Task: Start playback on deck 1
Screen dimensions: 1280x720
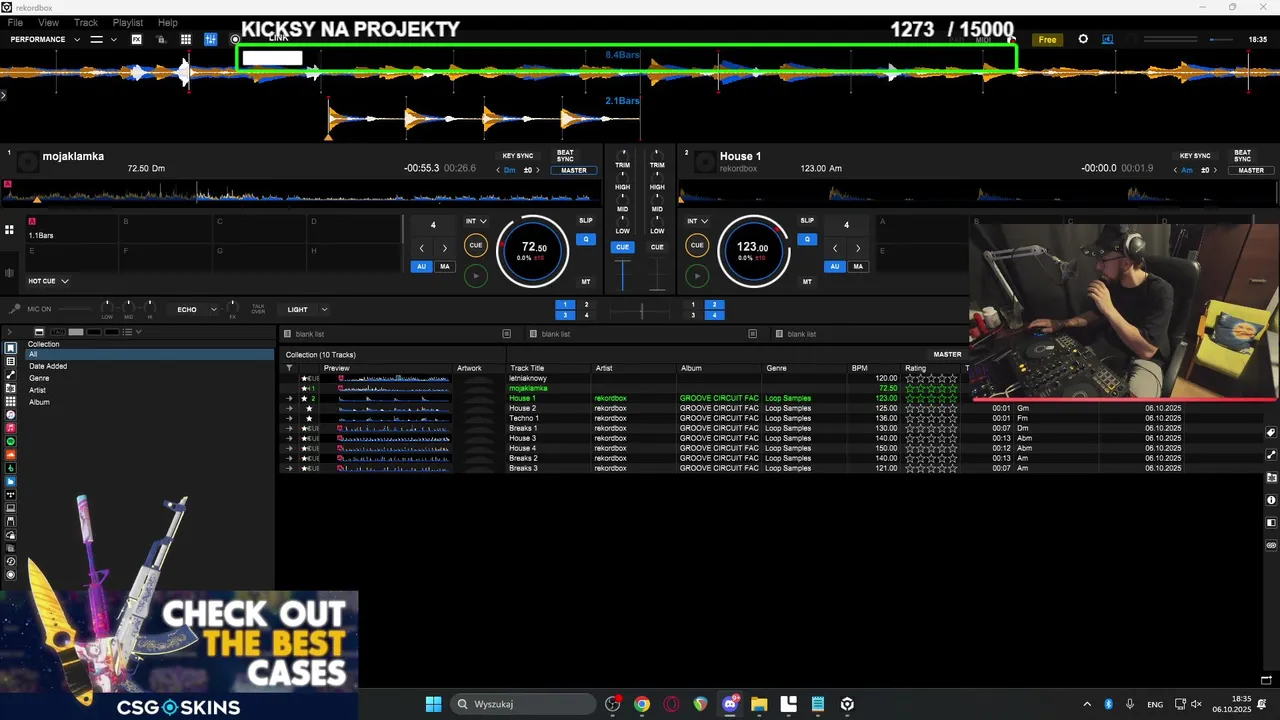Action: (476, 276)
